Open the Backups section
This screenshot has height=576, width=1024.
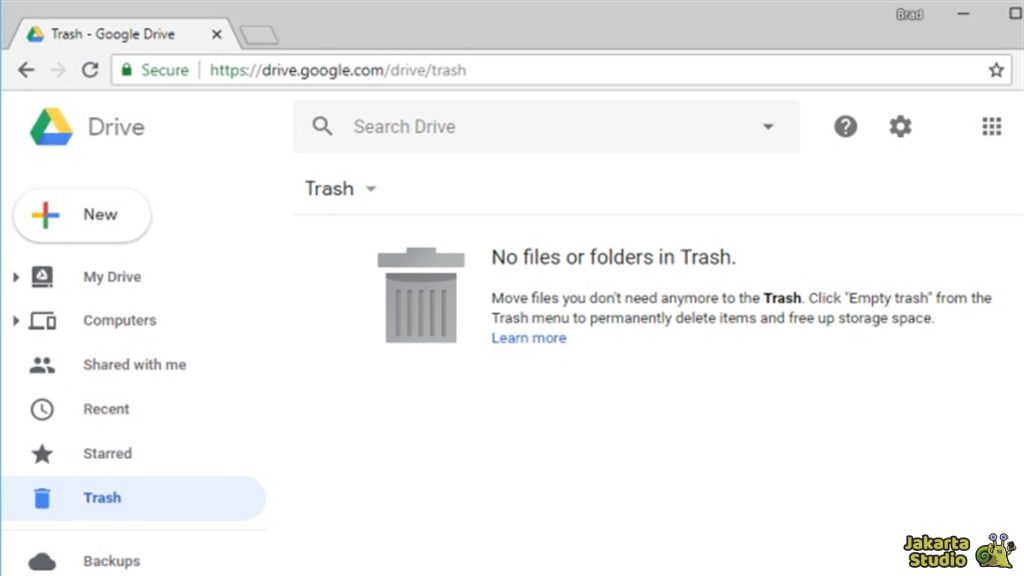coord(111,561)
